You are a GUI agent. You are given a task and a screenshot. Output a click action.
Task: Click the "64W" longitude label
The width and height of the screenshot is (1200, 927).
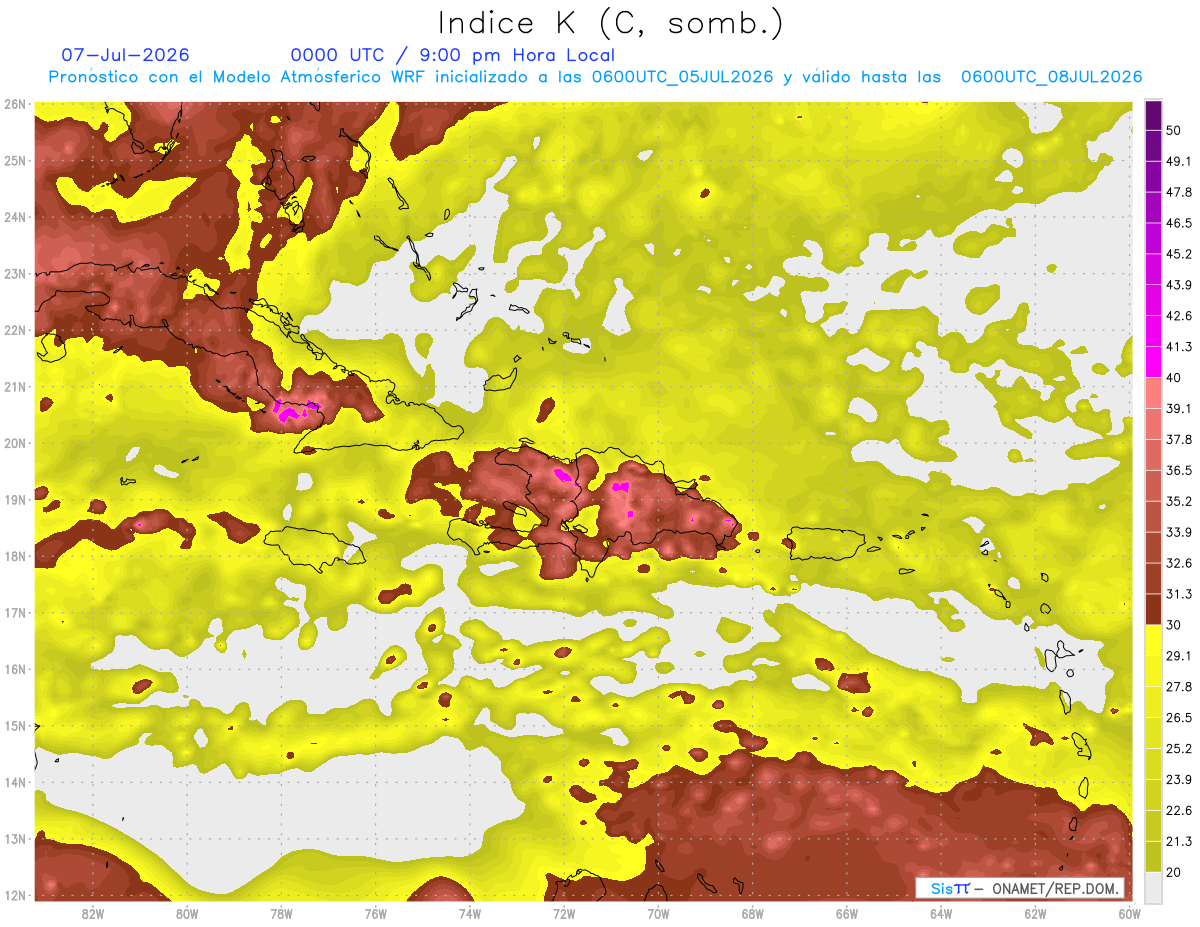[941, 913]
